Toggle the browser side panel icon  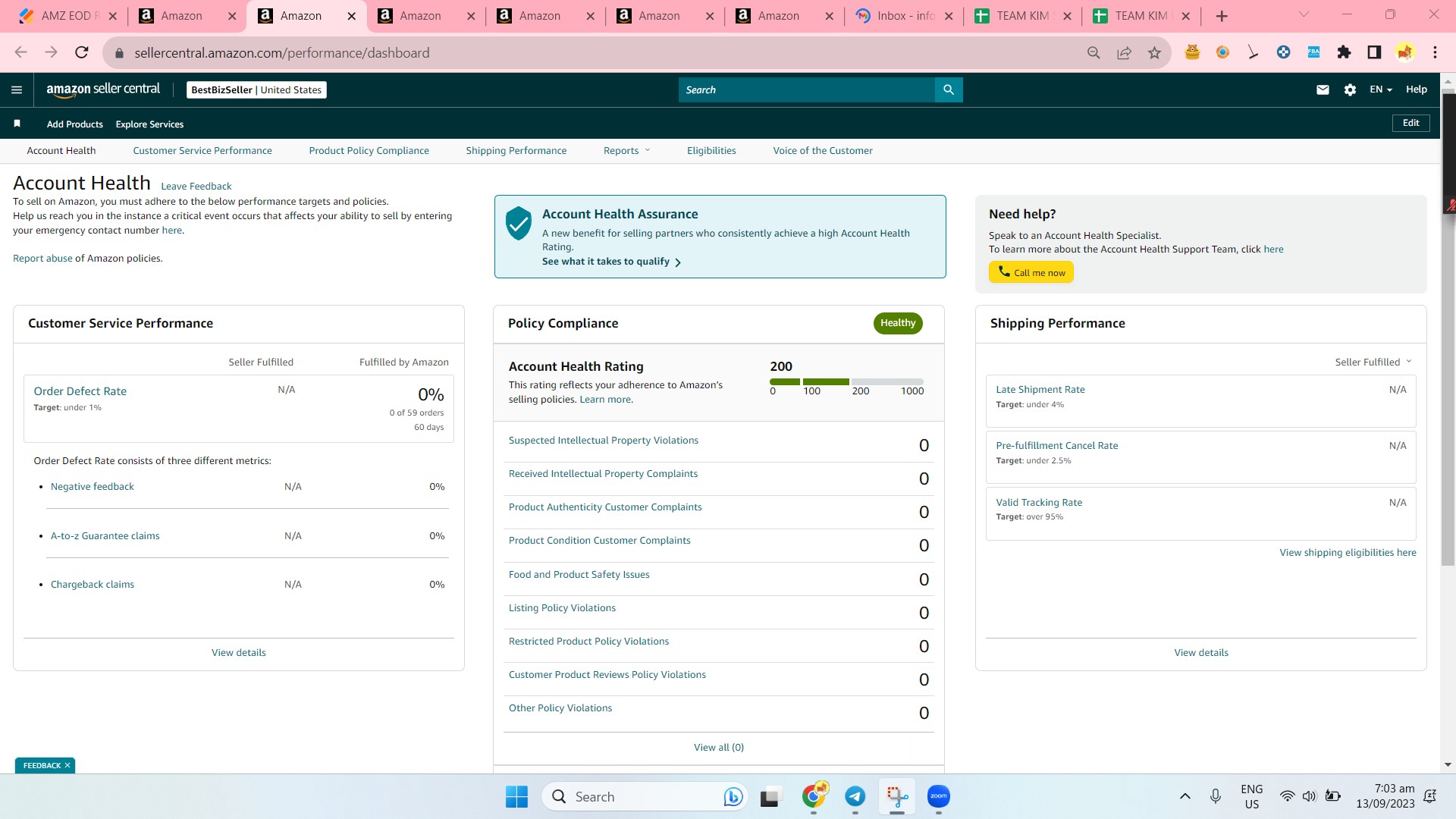click(1374, 52)
